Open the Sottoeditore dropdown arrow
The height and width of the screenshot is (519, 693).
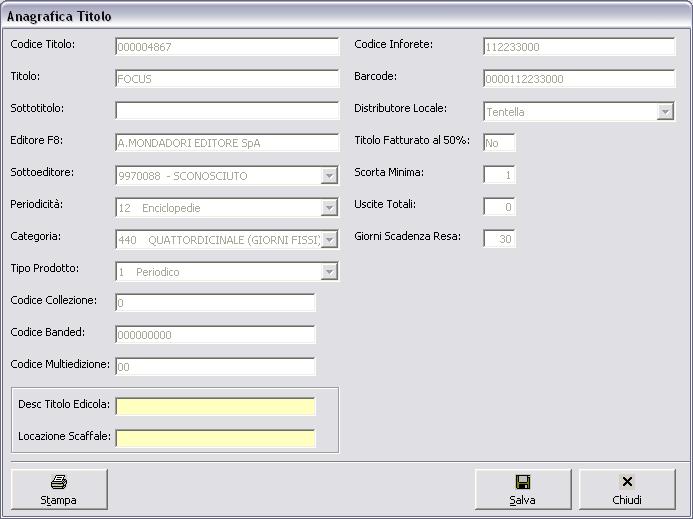[329, 176]
